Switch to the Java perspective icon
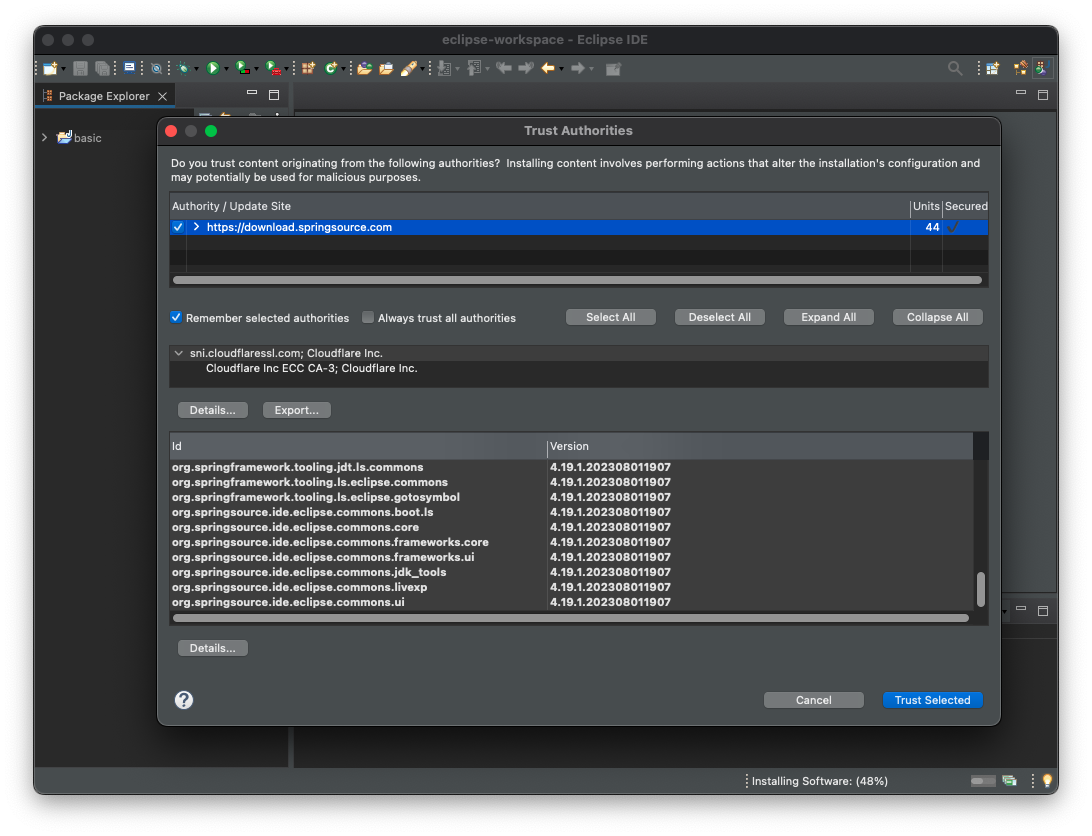Image resolution: width=1092 pixels, height=836 pixels. pos(1042,68)
